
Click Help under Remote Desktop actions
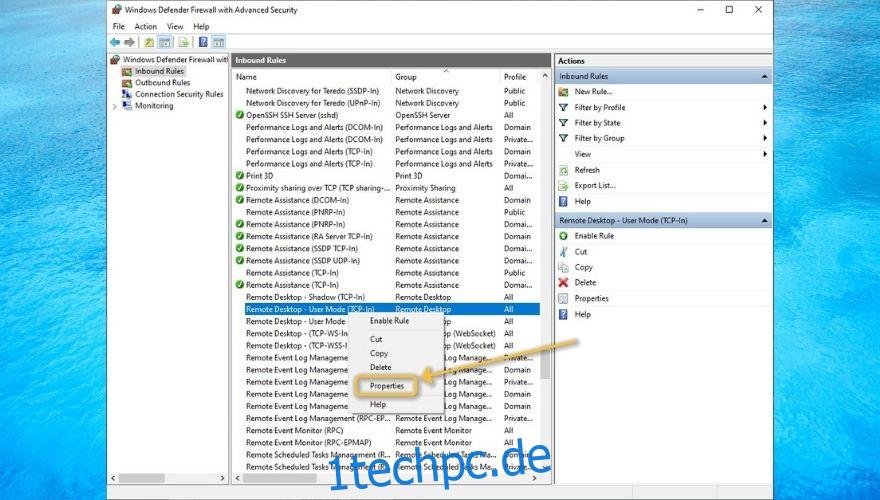click(x=583, y=314)
